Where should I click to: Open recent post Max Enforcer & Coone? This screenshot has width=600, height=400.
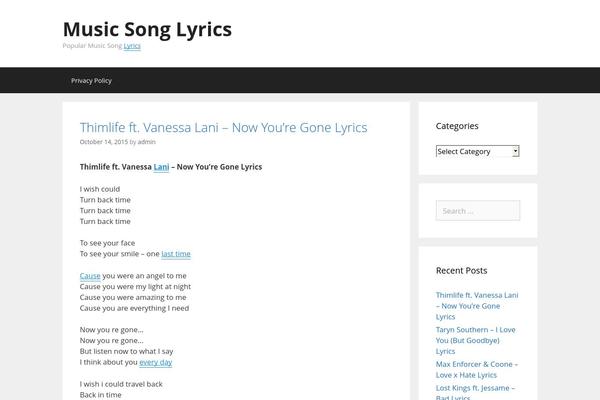[474, 363]
